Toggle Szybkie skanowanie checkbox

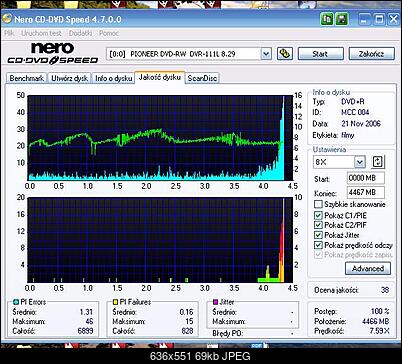click(318, 204)
